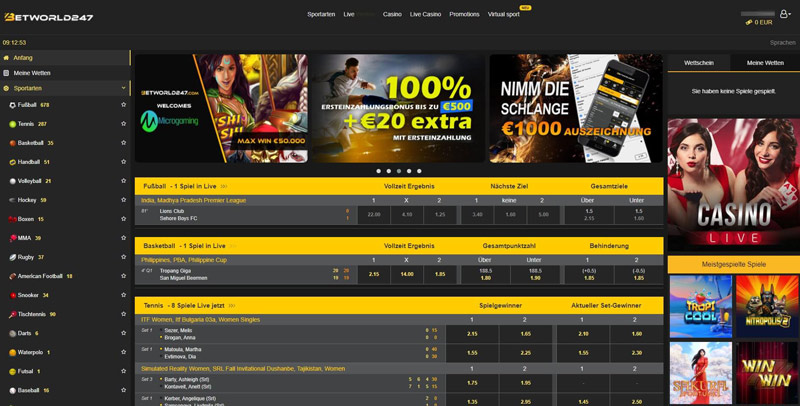The image size is (800, 406).
Task: Open Casino in top navigation
Action: pyautogui.click(x=392, y=14)
